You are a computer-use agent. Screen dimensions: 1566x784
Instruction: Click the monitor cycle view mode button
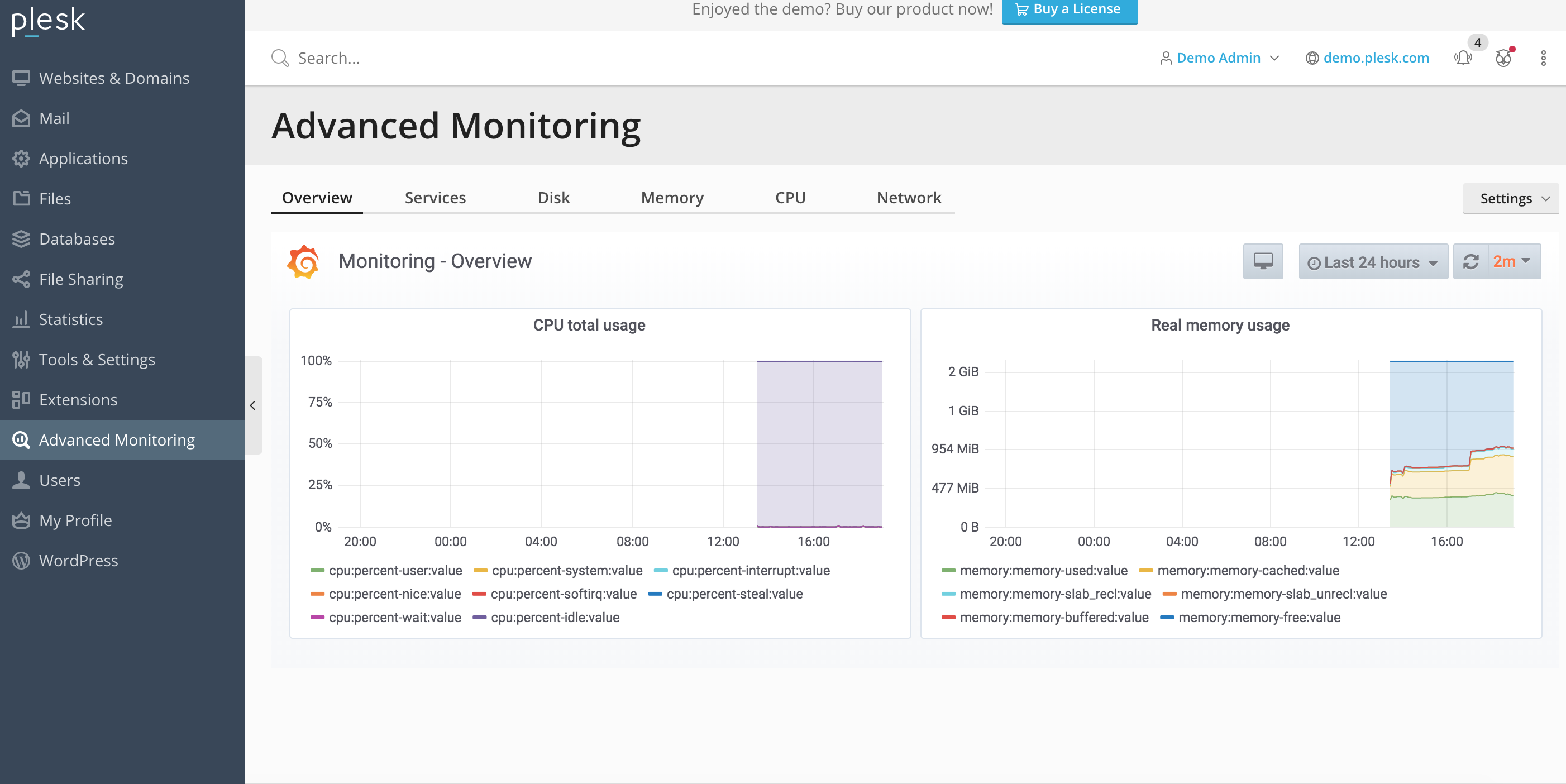point(1263,261)
